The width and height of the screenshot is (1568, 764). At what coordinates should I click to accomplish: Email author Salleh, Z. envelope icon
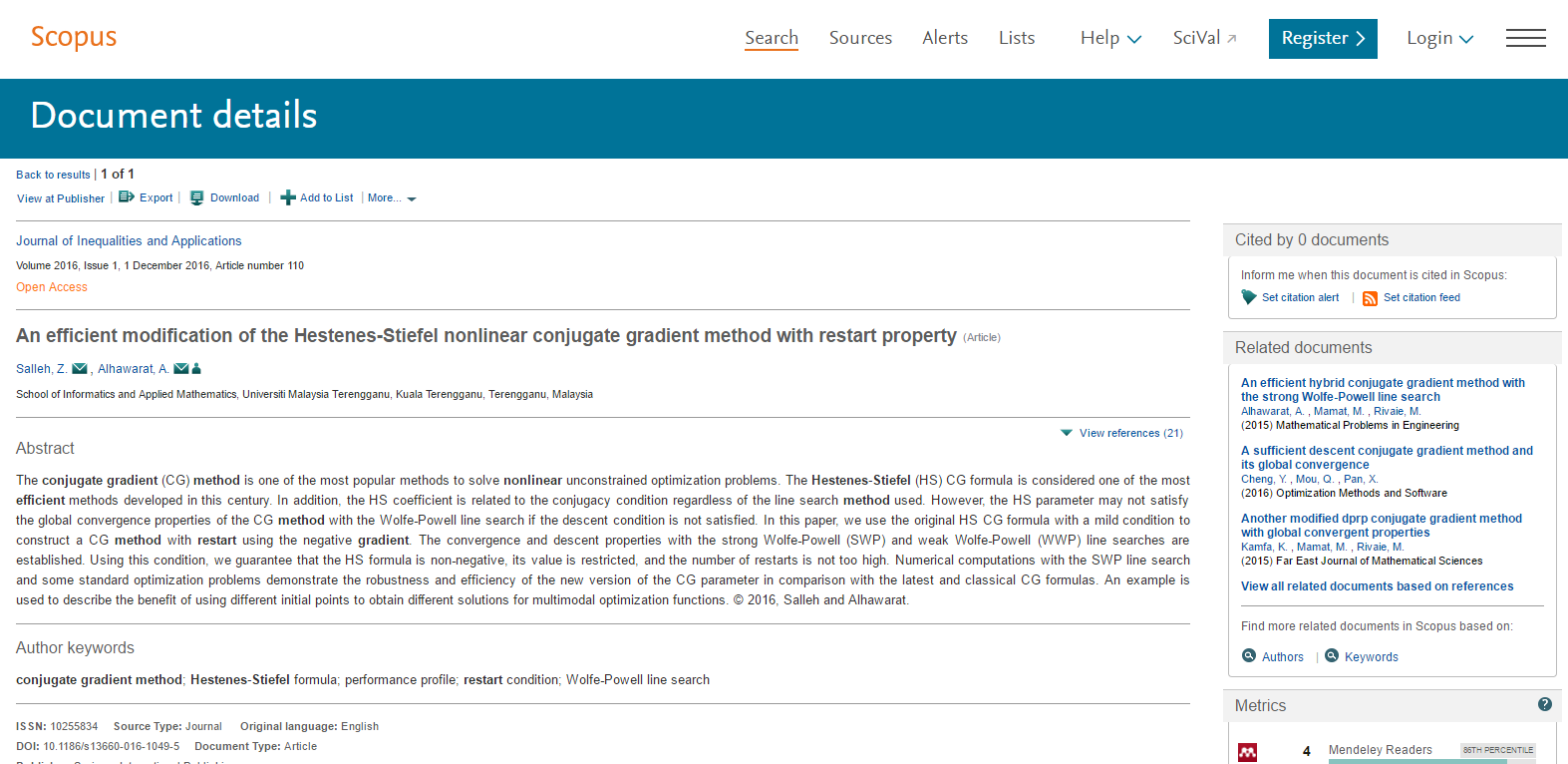tap(80, 369)
